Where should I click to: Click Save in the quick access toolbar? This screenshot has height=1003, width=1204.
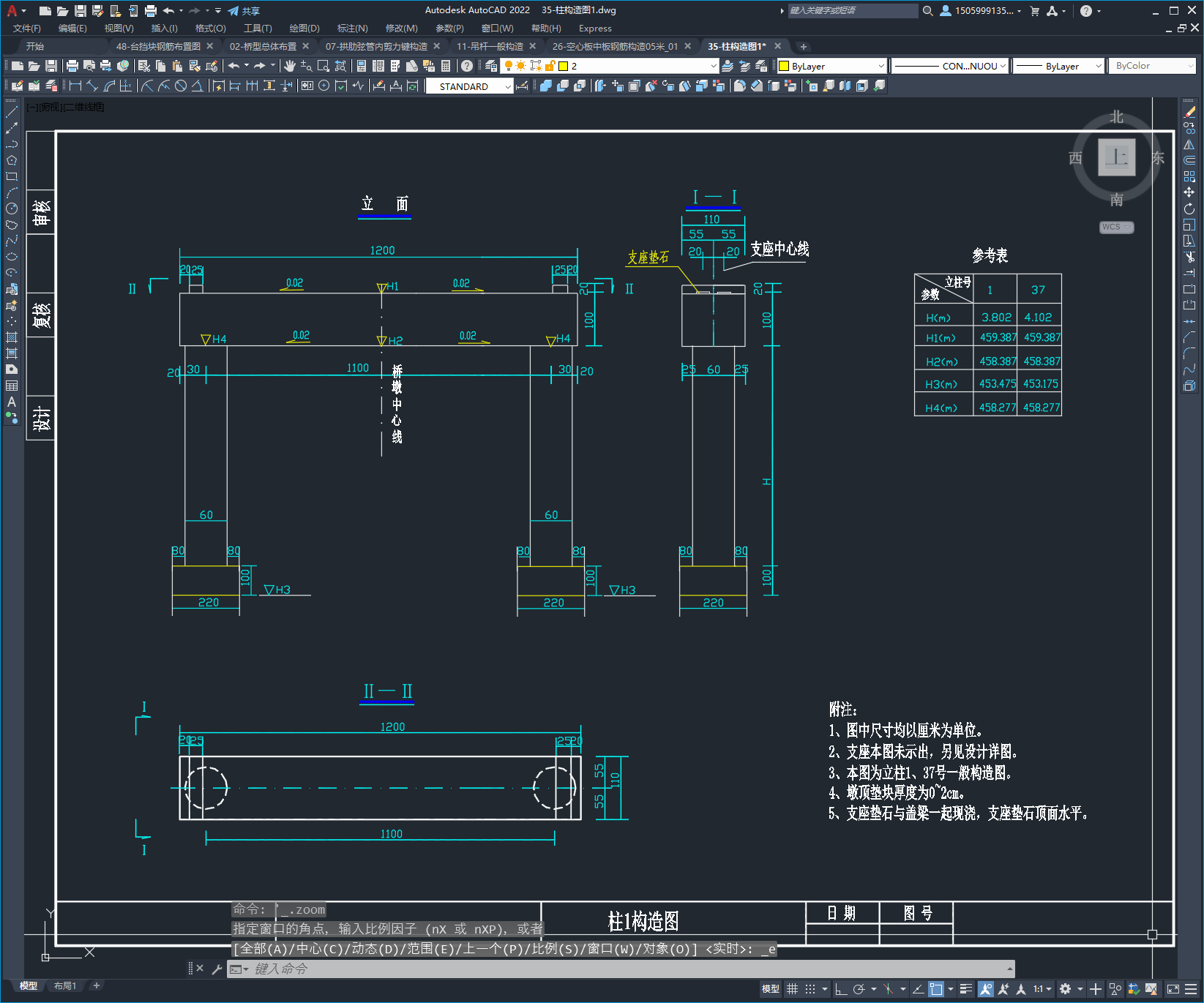81,10
